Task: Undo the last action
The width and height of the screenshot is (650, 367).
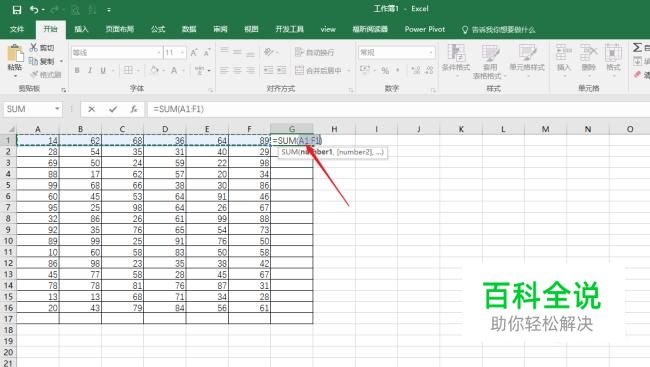Action: click(x=34, y=9)
